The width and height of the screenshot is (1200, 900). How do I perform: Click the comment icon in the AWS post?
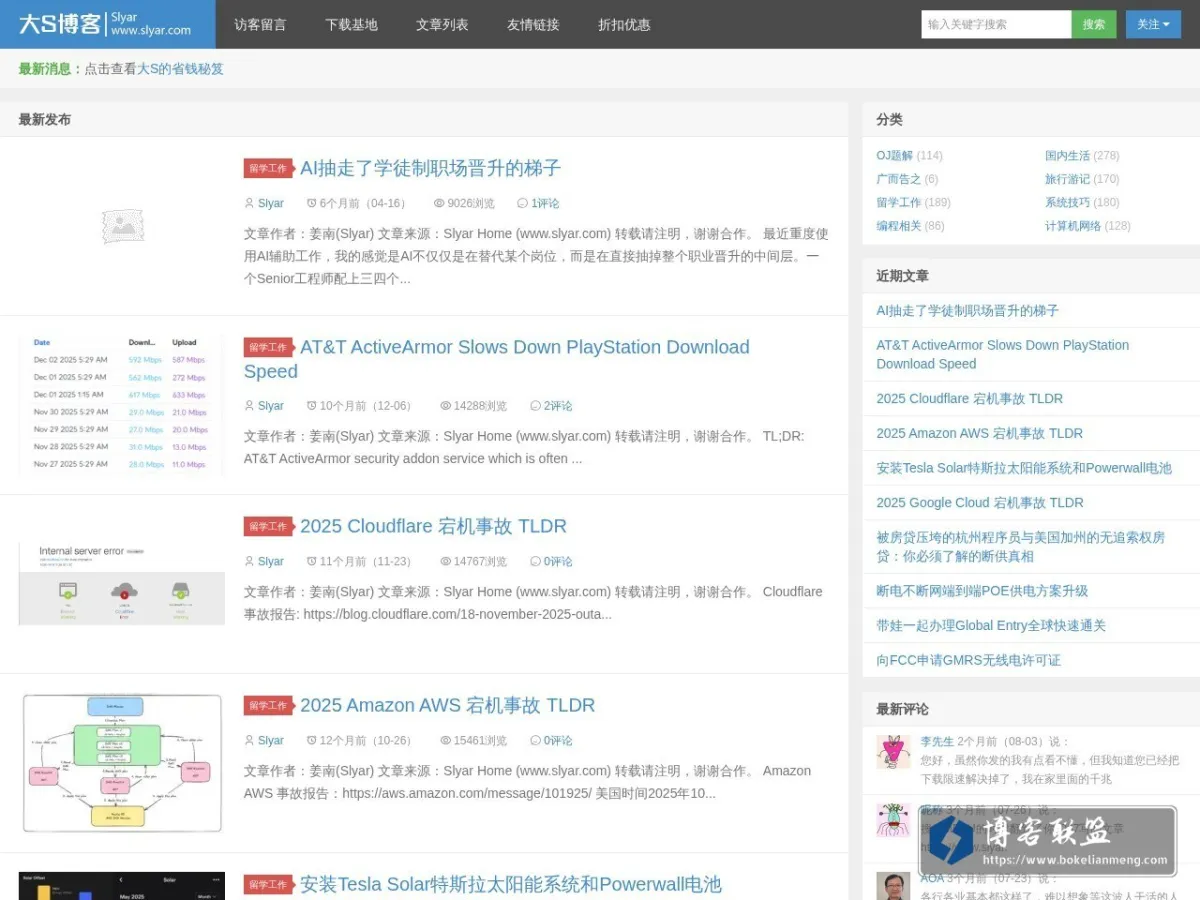click(x=536, y=740)
